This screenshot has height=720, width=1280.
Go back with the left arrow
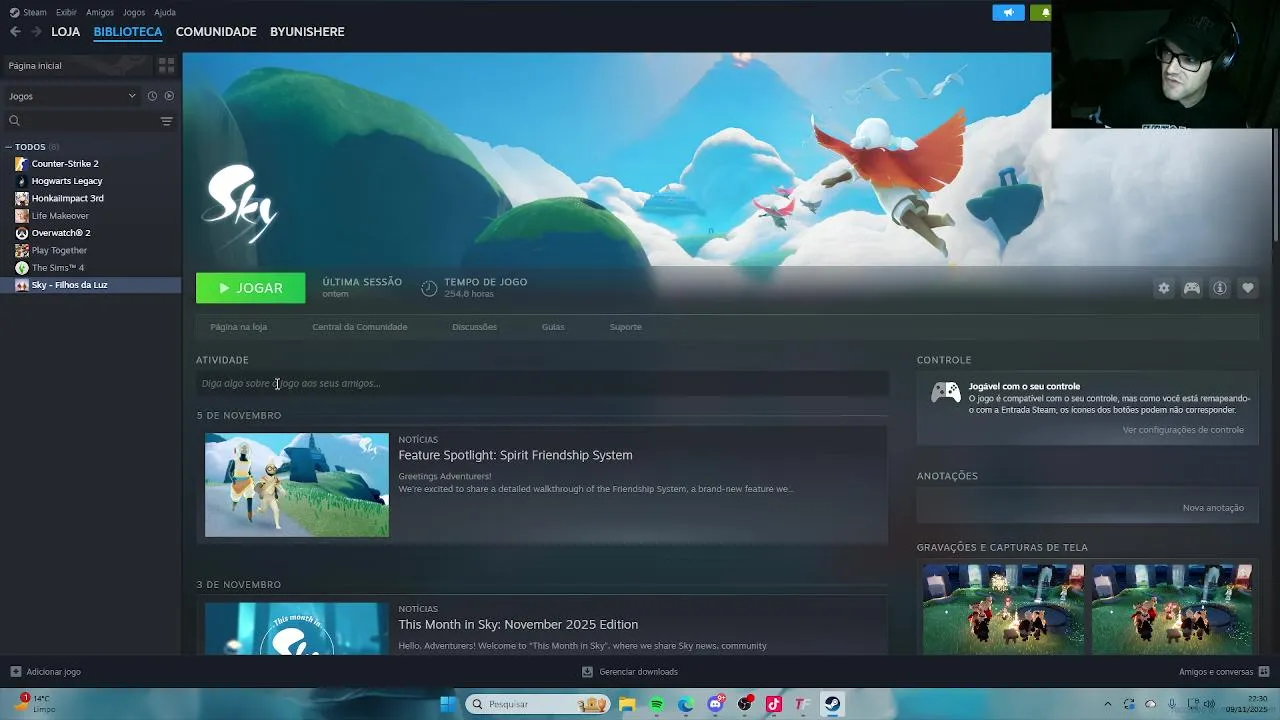point(15,32)
